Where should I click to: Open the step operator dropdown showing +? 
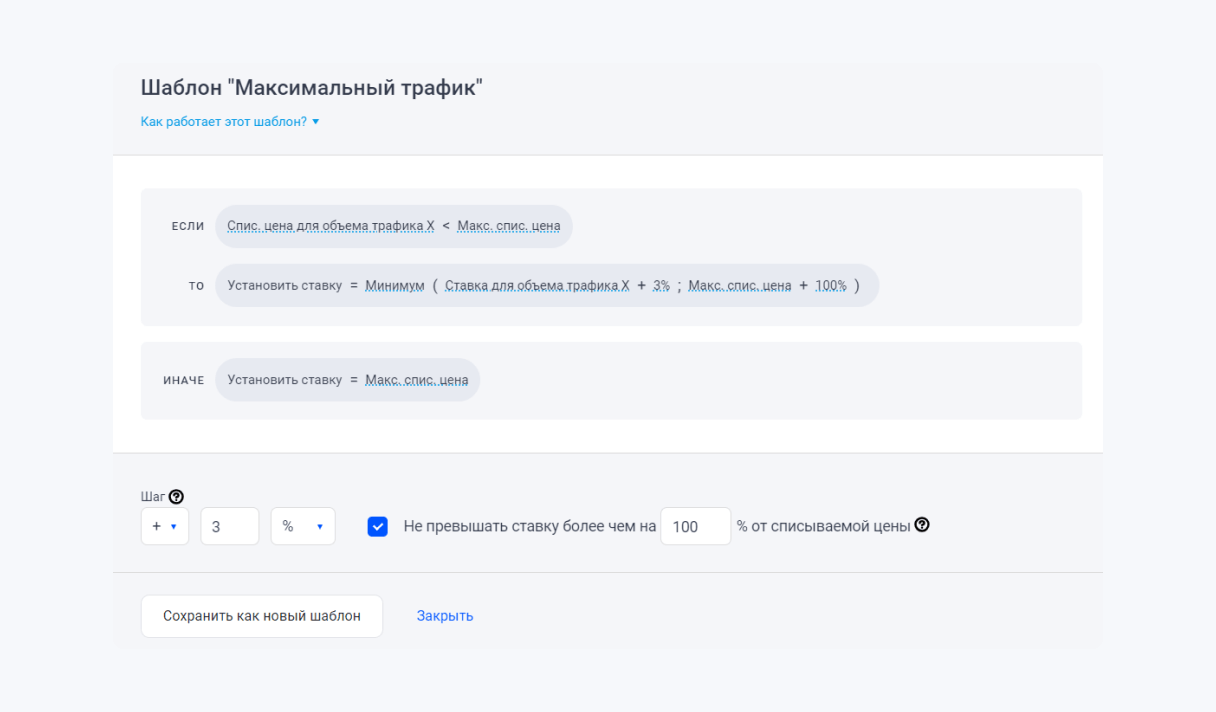pyautogui.click(x=164, y=525)
